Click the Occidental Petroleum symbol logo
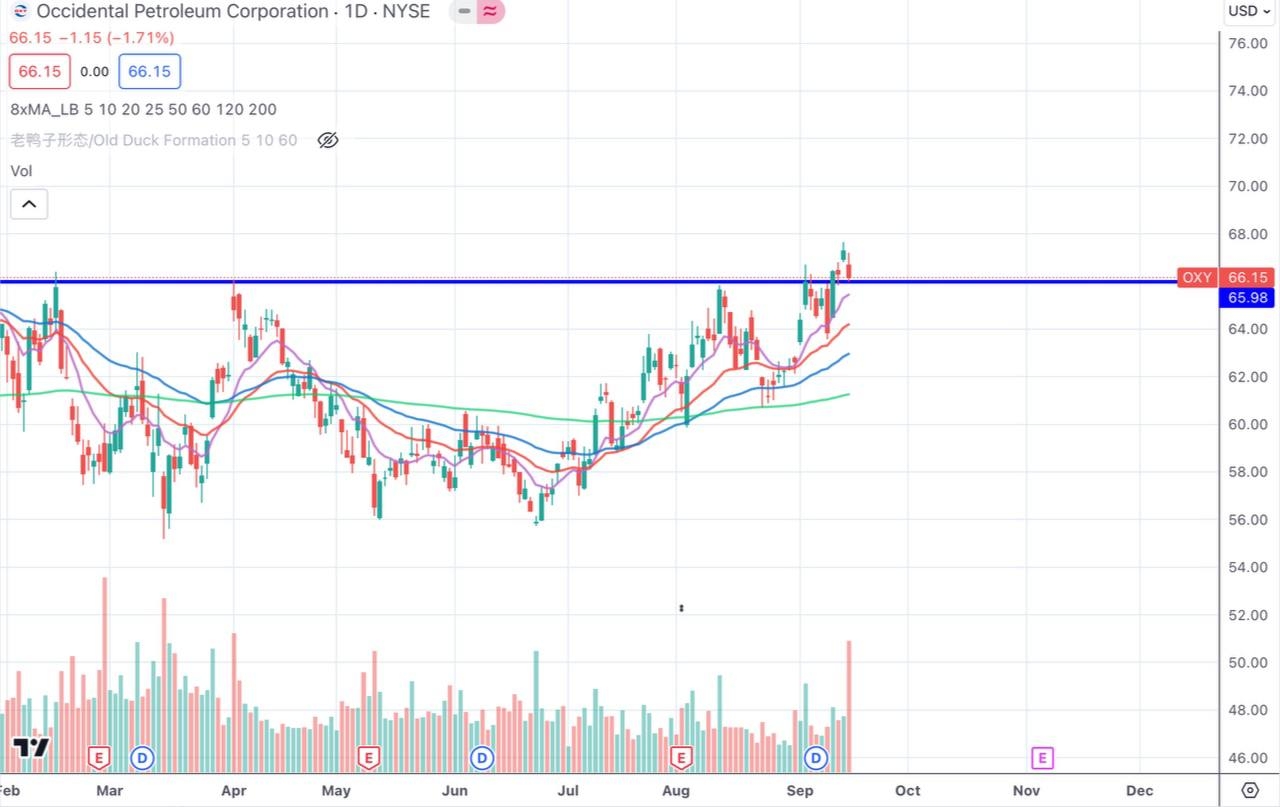Screen dimensions: 1280x807 [20, 12]
